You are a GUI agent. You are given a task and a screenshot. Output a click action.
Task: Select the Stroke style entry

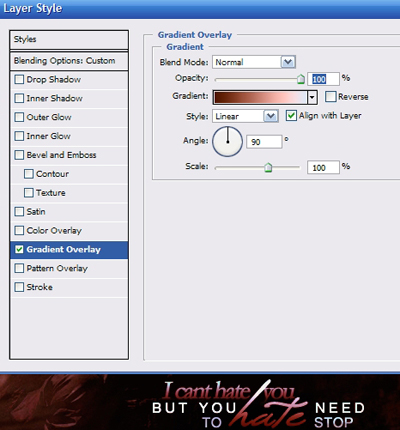(69, 287)
